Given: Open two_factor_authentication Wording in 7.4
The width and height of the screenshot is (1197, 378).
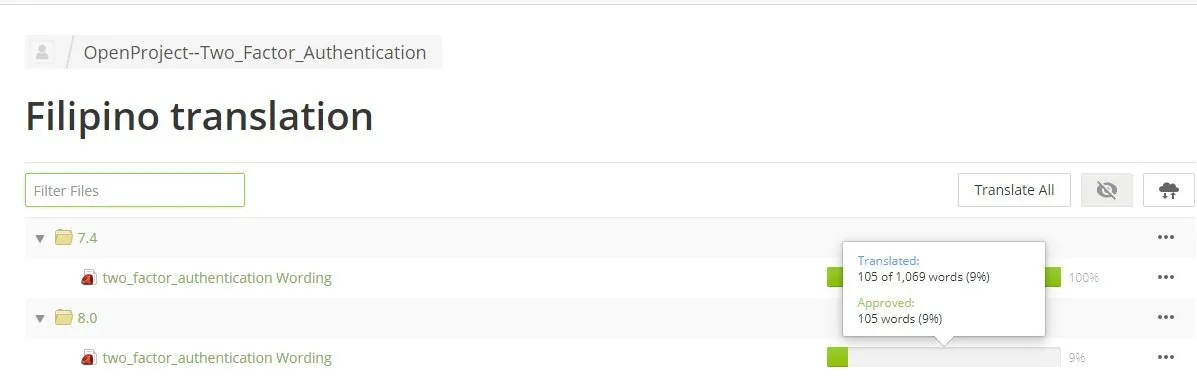Looking at the screenshot, I should [217, 277].
